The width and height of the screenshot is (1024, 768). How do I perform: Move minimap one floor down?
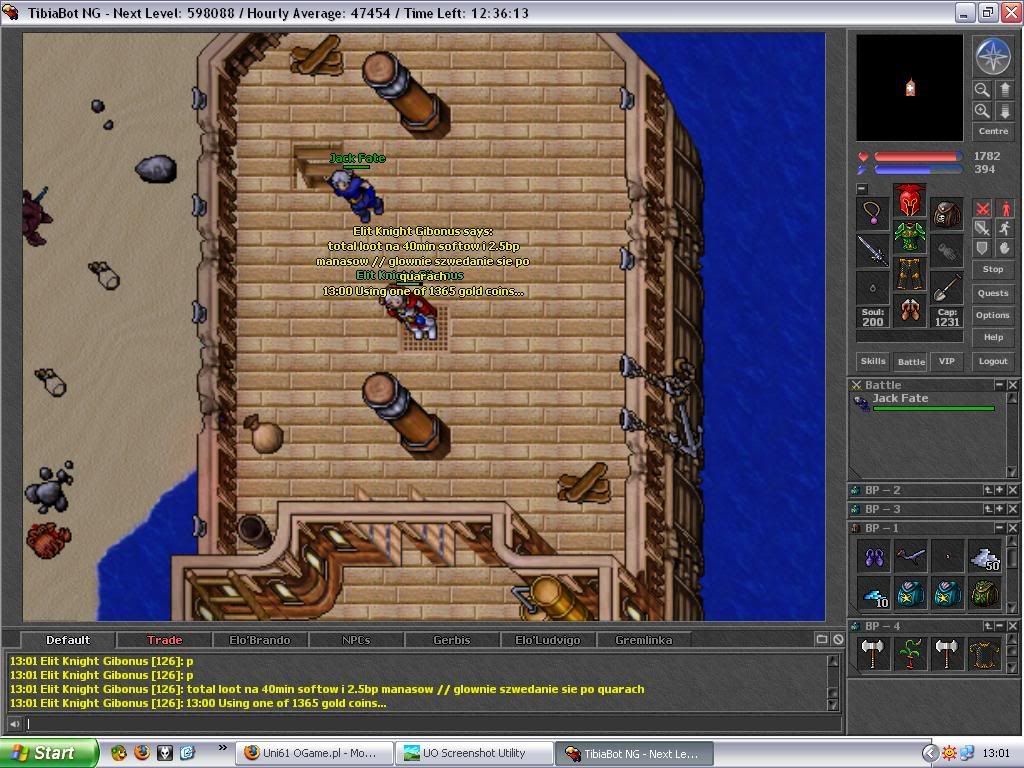tap(1004, 111)
